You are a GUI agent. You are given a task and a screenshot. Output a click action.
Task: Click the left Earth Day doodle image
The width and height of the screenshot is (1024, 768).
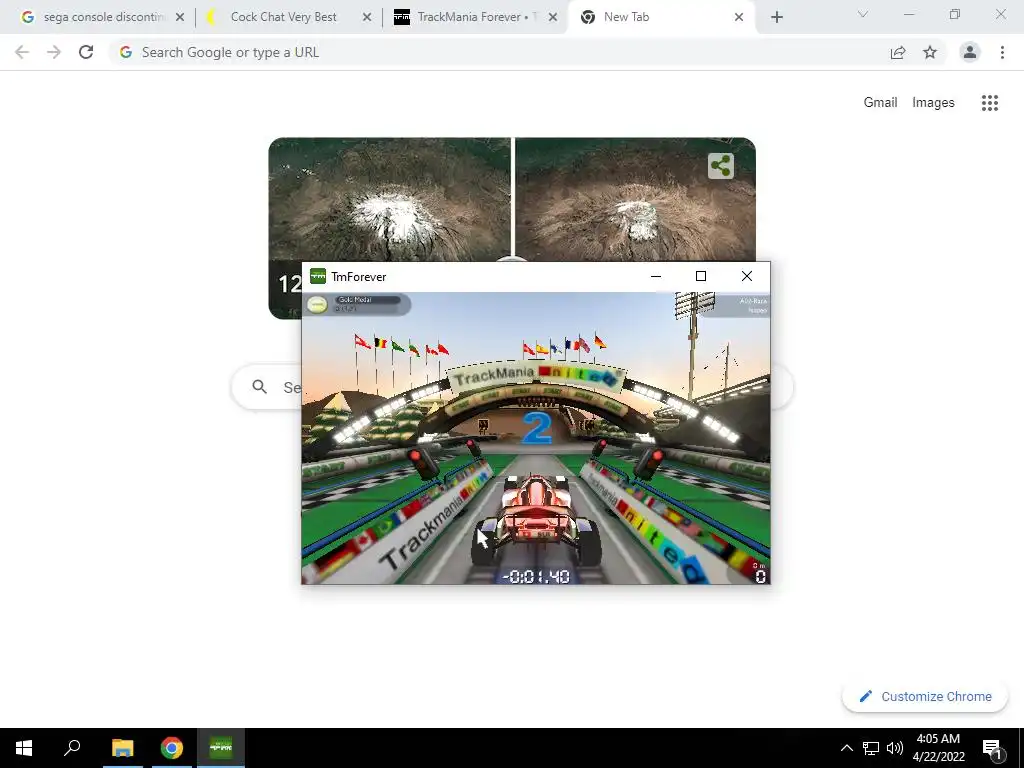389,199
